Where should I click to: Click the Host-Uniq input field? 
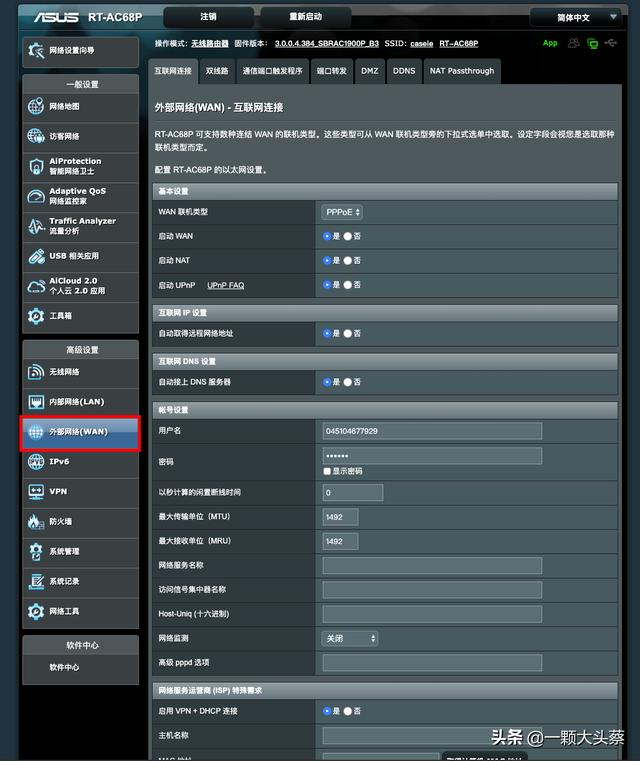pyautogui.click(x=432, y=614)
